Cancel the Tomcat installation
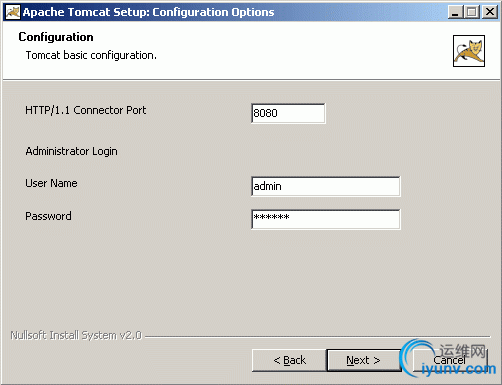Screen dimensions: 502x385 (x=450, y=360)
